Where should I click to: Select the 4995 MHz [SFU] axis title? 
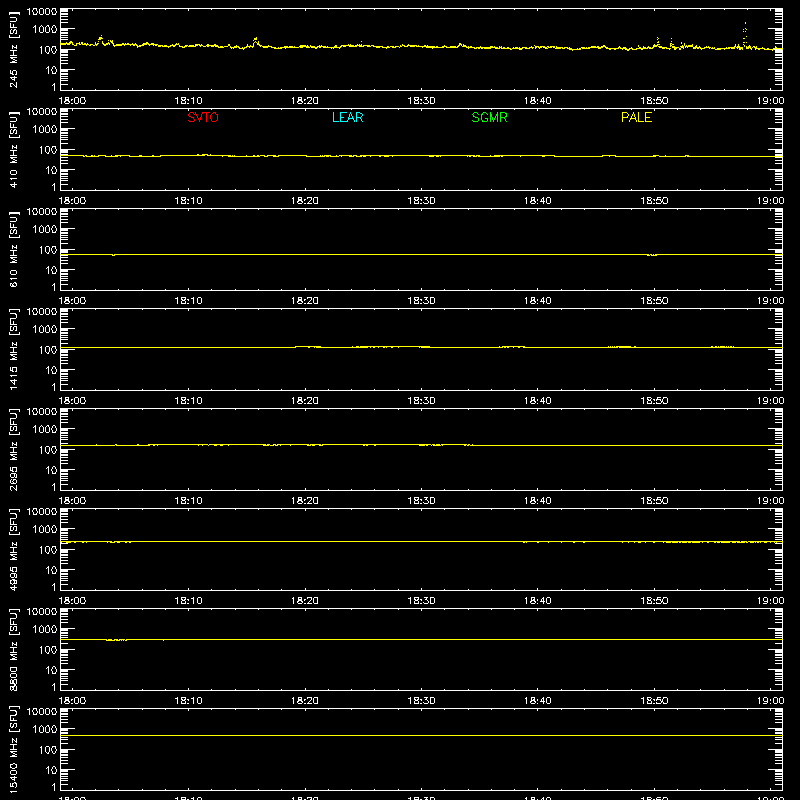(x=14, y=549)
